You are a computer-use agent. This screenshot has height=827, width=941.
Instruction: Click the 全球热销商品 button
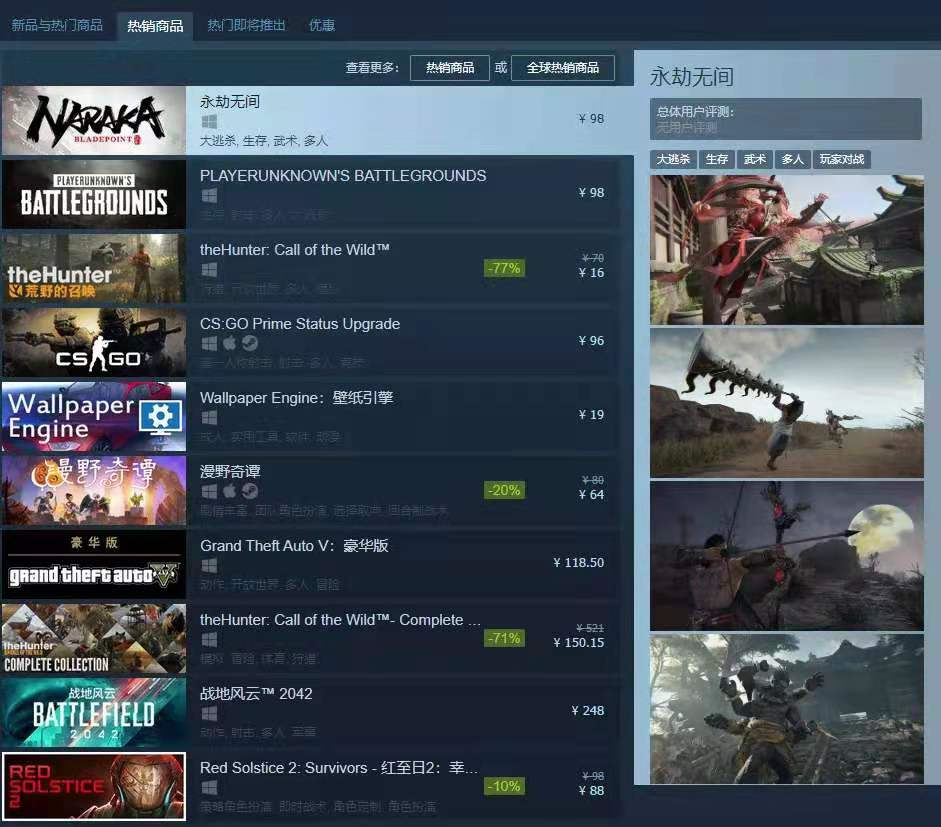[x=562, y=68]
